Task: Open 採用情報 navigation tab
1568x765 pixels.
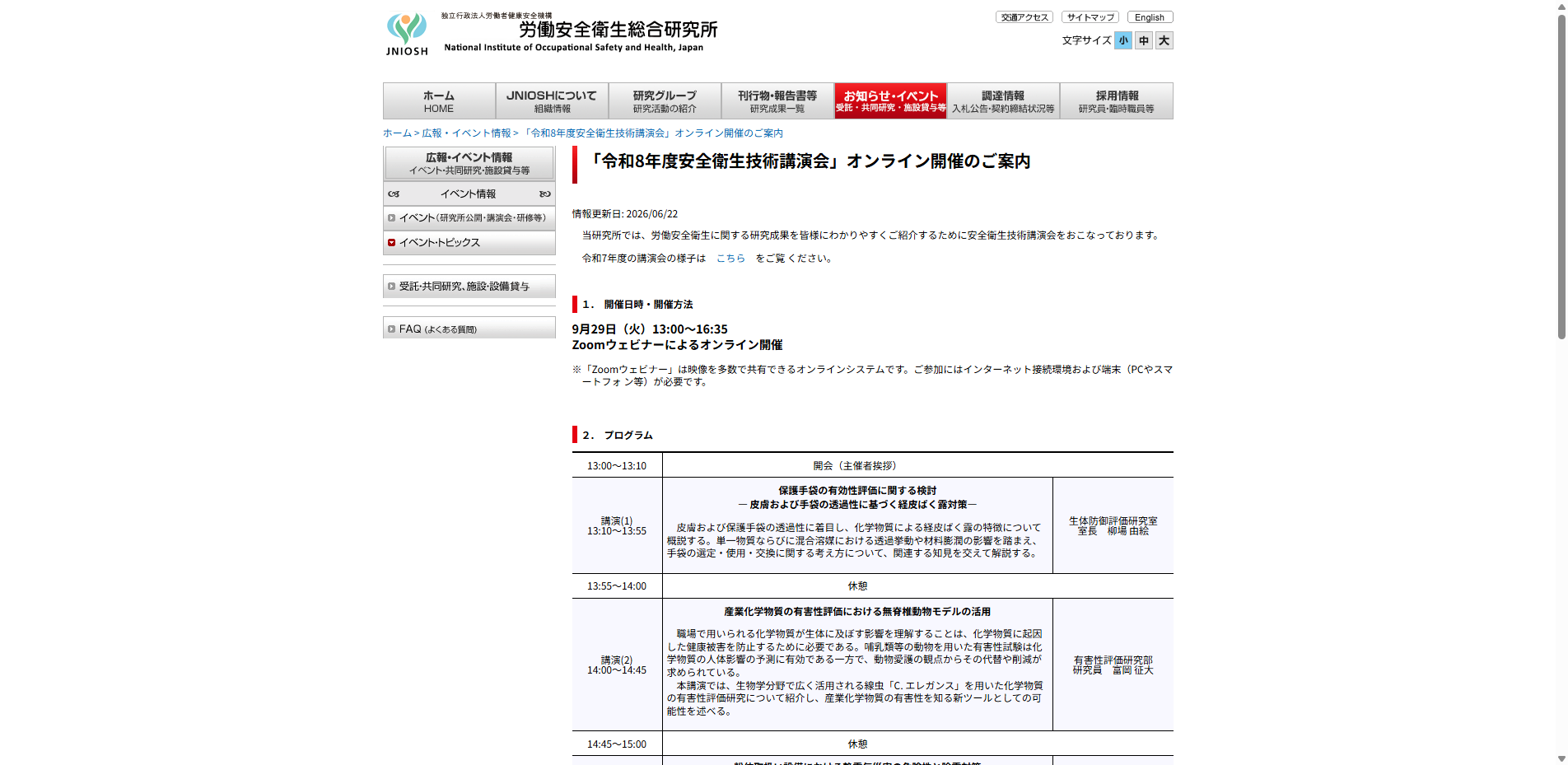Action: point(1117,100)
